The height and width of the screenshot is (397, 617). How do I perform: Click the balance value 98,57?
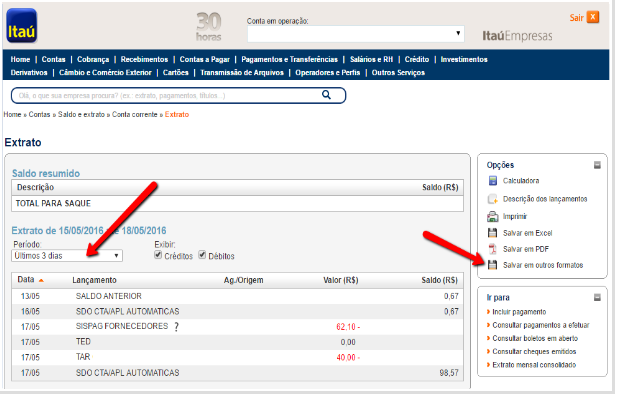pos(449,373)
